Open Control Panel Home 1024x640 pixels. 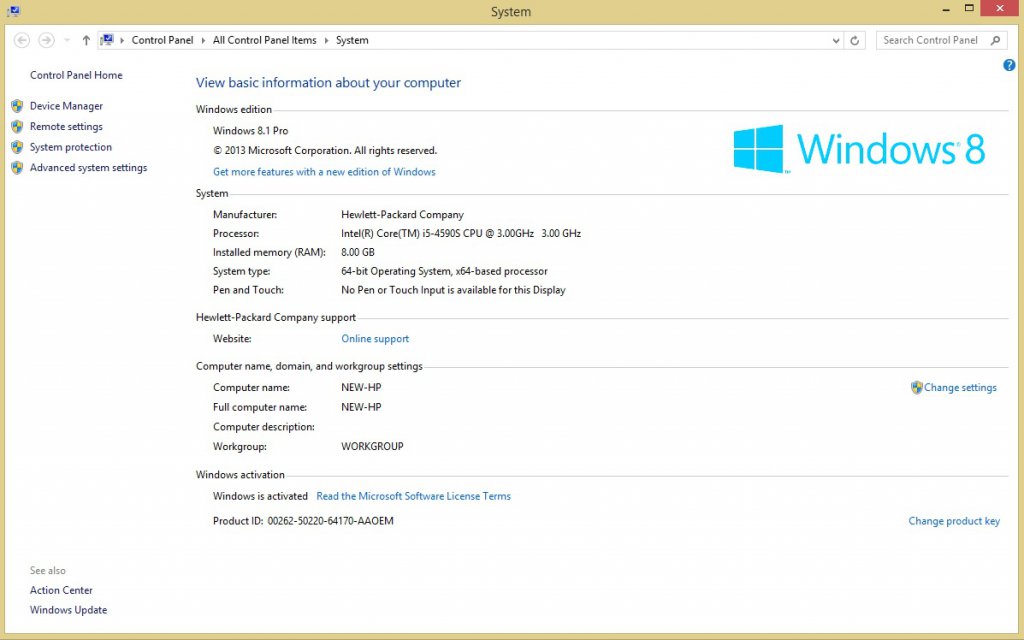click(x=76, y=75)
